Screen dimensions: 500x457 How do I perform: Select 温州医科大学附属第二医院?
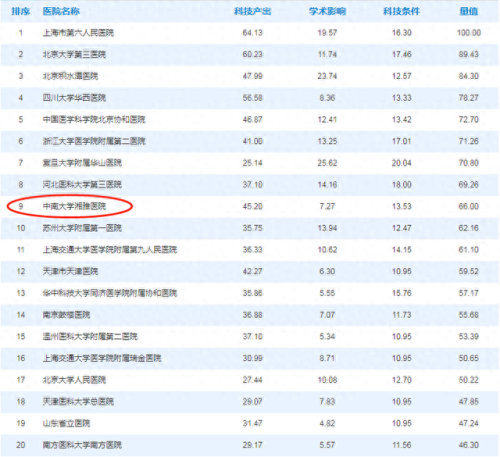click(x=90, y=336)
